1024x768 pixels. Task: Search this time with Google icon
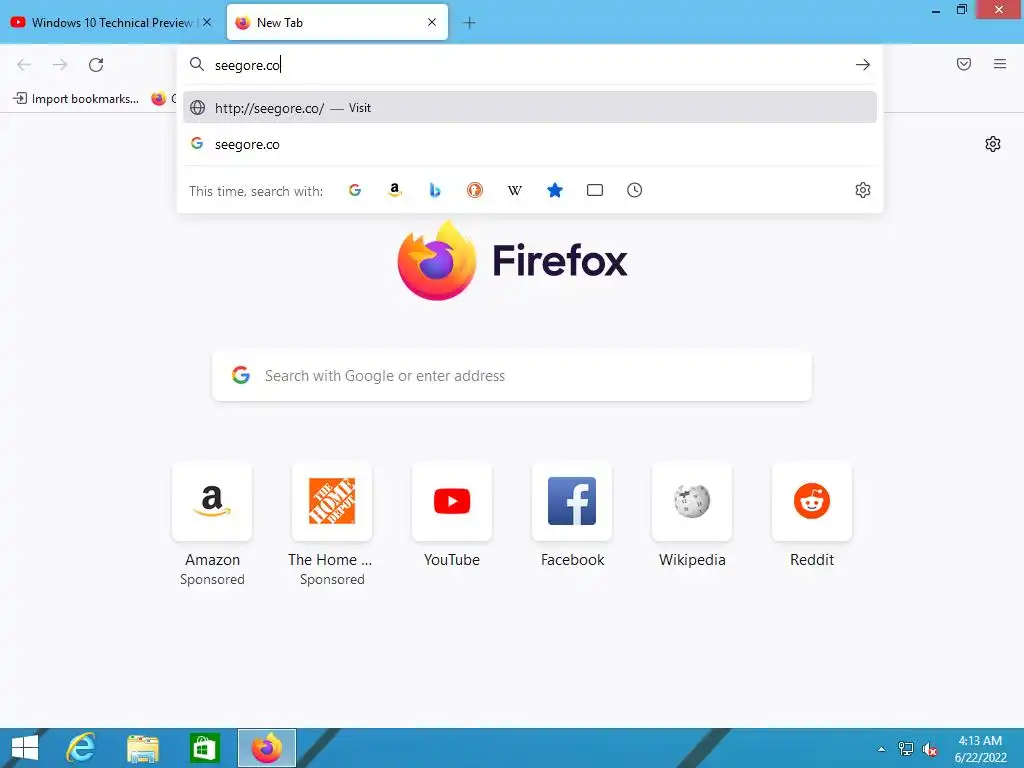(x=355, y=190)
